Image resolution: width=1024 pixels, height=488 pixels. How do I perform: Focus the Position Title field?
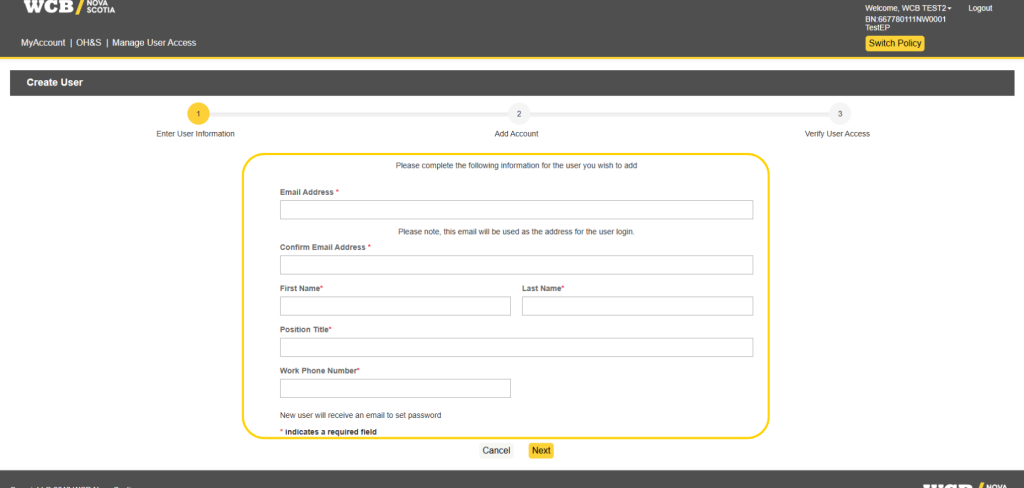pyautogui.click(x=516, y=347)
